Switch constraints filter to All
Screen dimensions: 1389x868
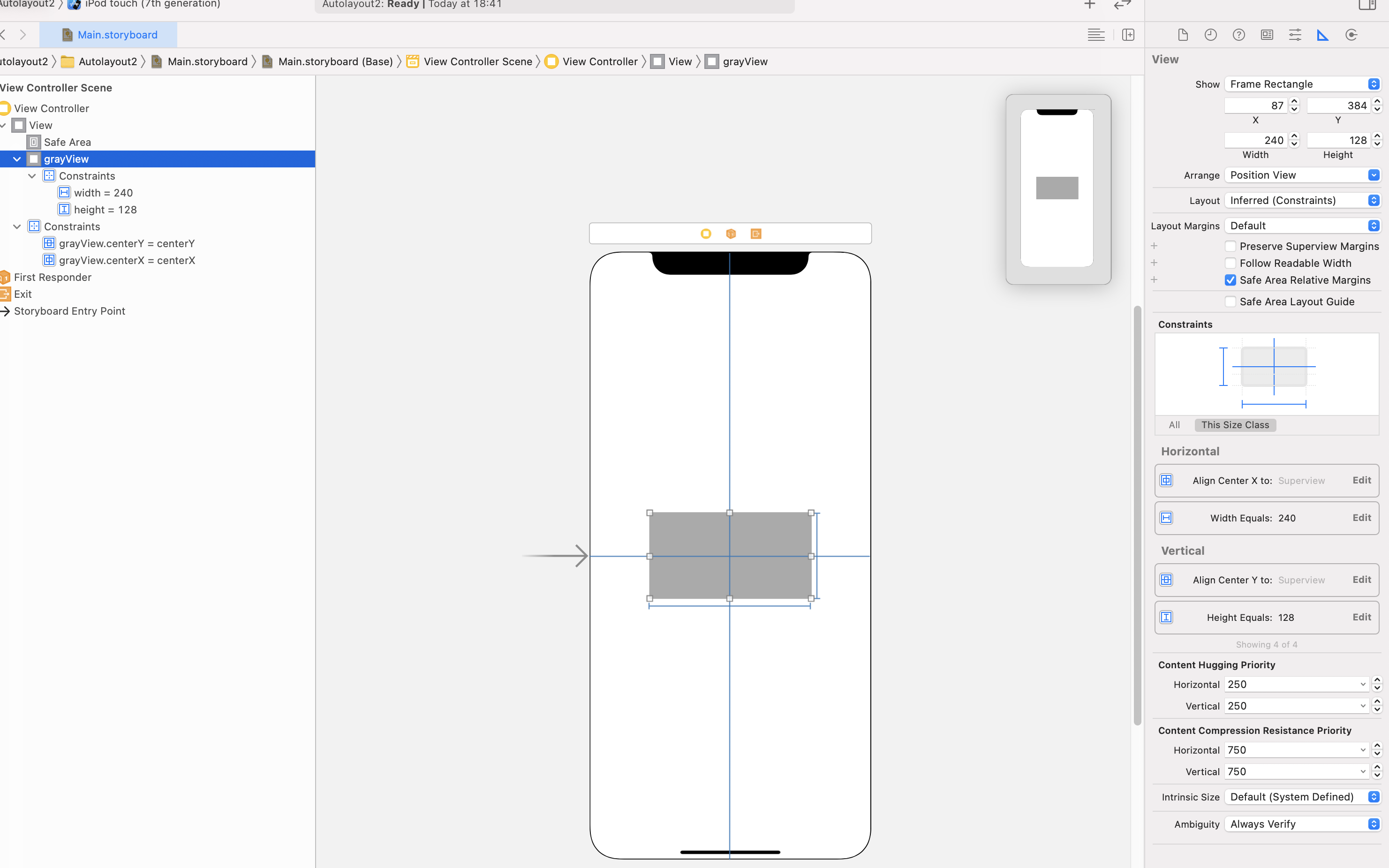click(1174, 425)
